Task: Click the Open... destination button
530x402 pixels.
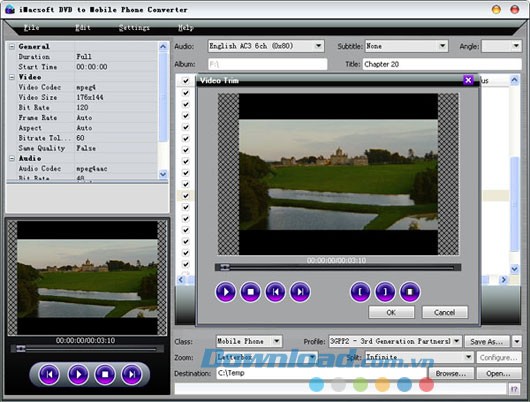Action: (499, 374)
